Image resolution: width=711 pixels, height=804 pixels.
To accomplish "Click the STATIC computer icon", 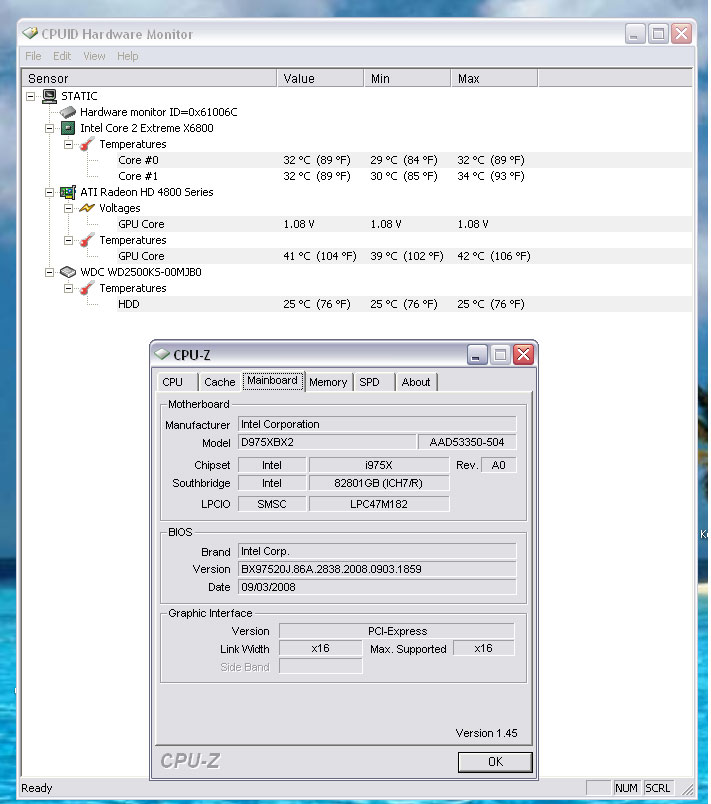I will (50, 96).
